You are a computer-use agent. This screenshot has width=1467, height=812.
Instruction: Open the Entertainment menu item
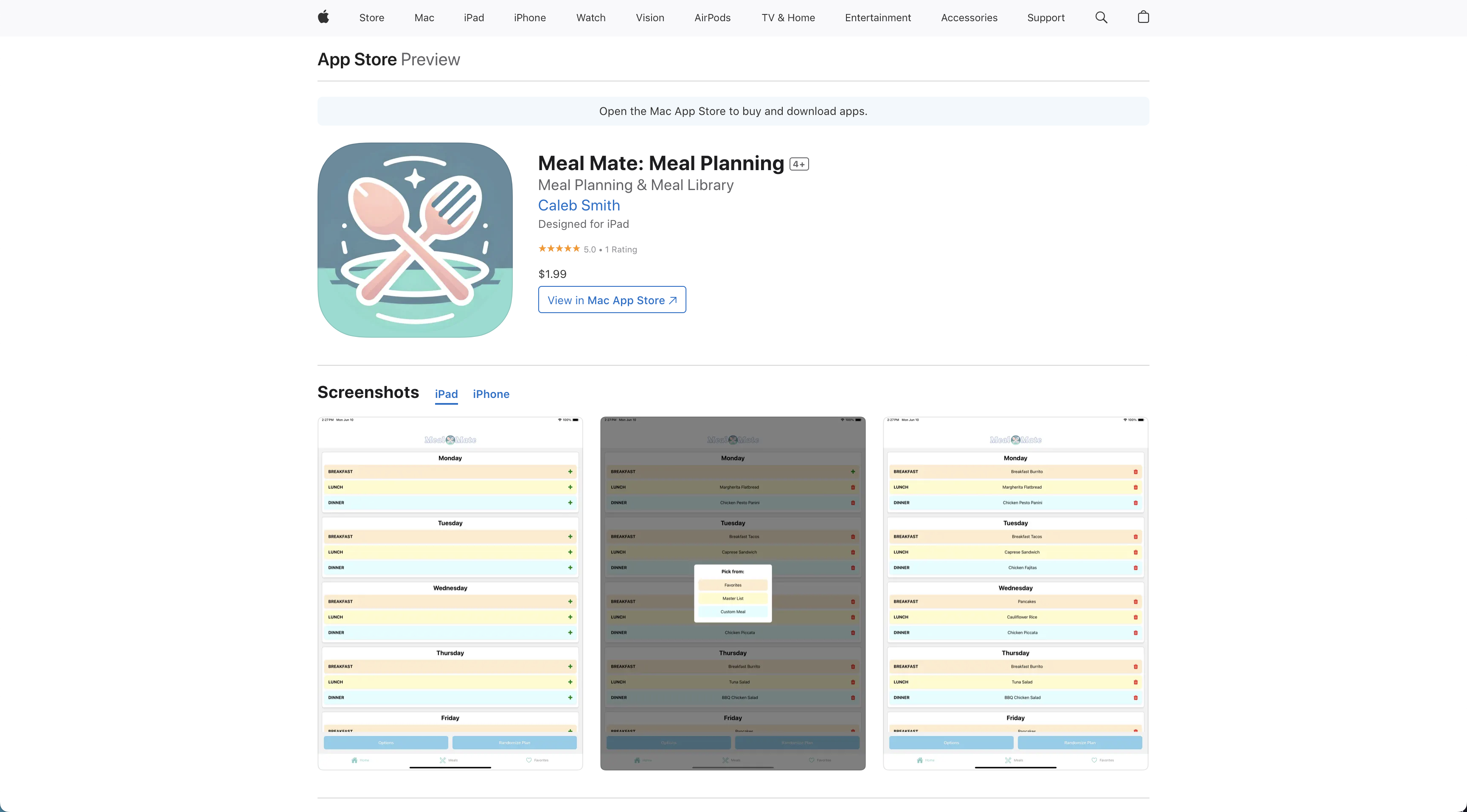[x=877, y=17]
